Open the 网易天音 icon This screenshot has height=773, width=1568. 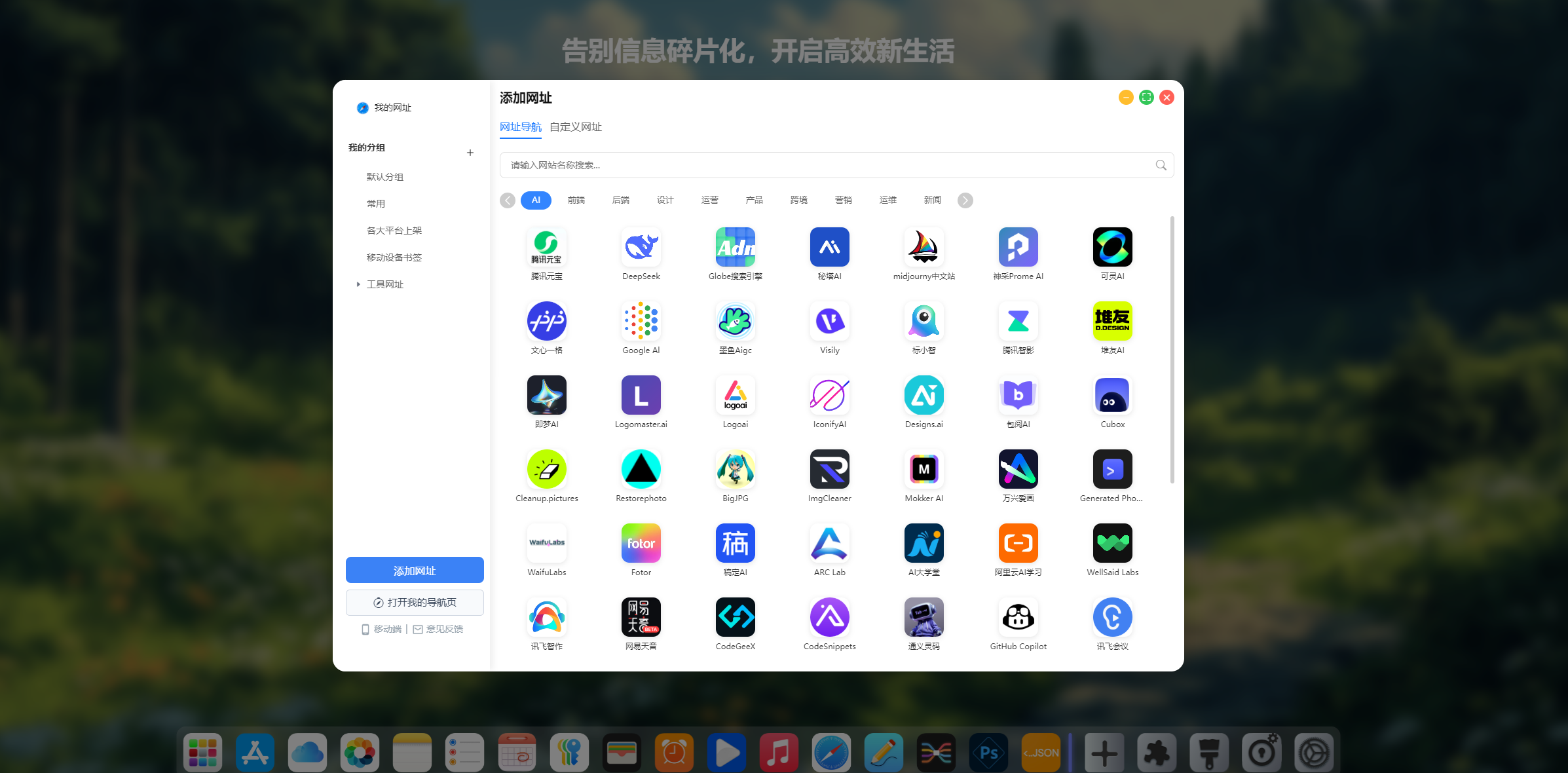tap(641, 617)
